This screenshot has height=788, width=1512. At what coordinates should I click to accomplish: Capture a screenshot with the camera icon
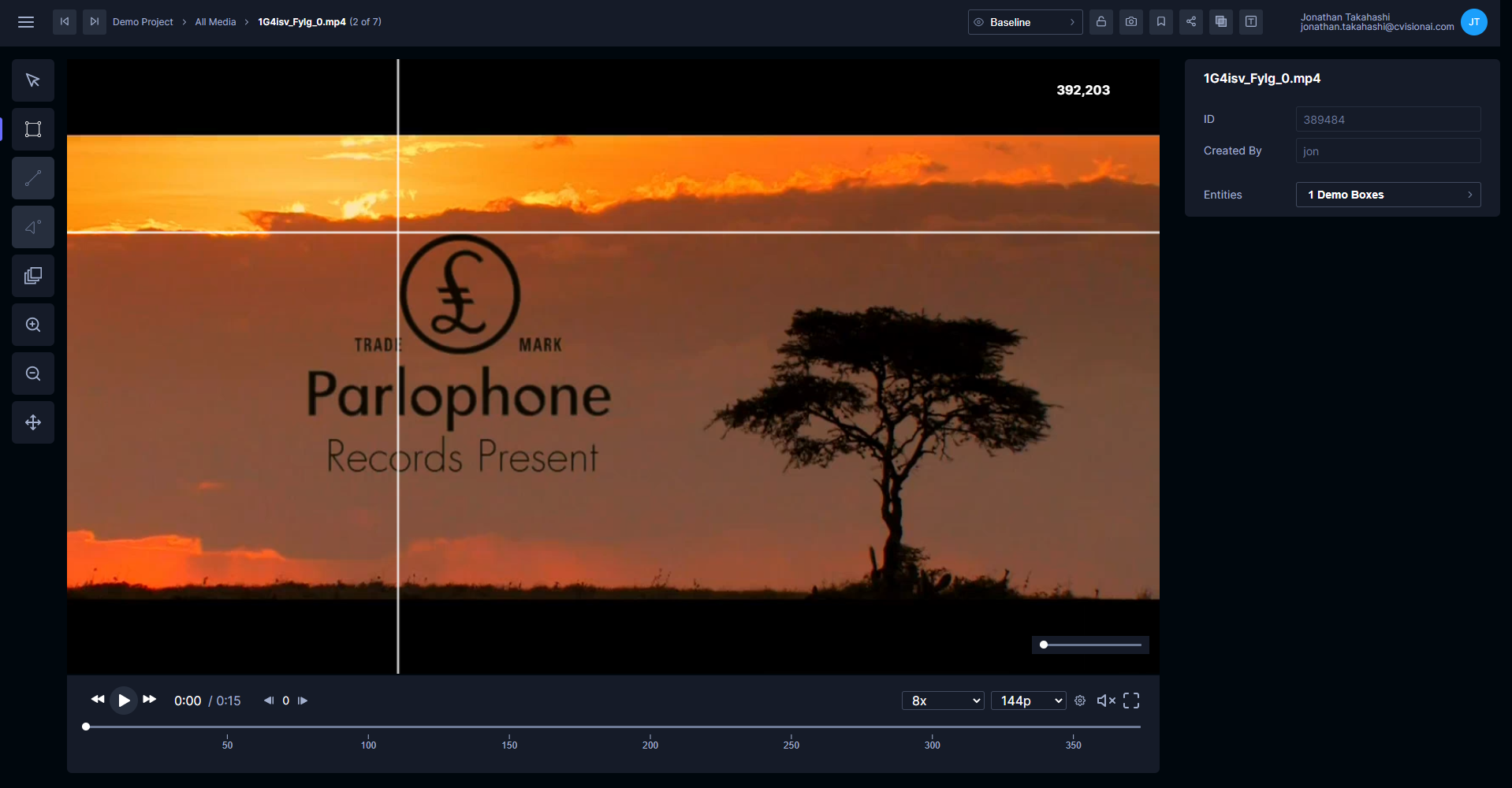[x=1131, y=22]
